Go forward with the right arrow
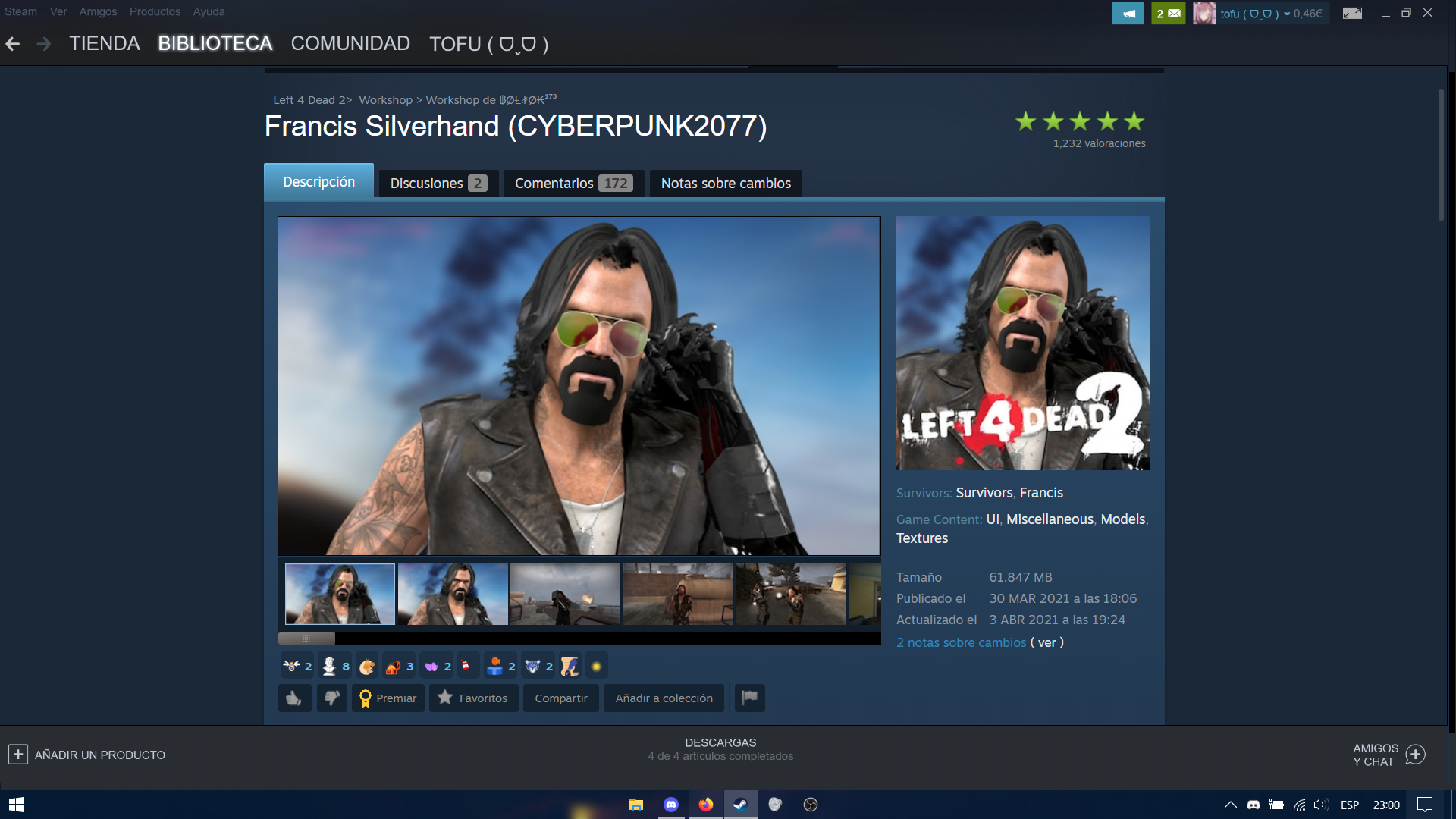The width and height of the screenshot is (1456, 819). coord(44,44)
